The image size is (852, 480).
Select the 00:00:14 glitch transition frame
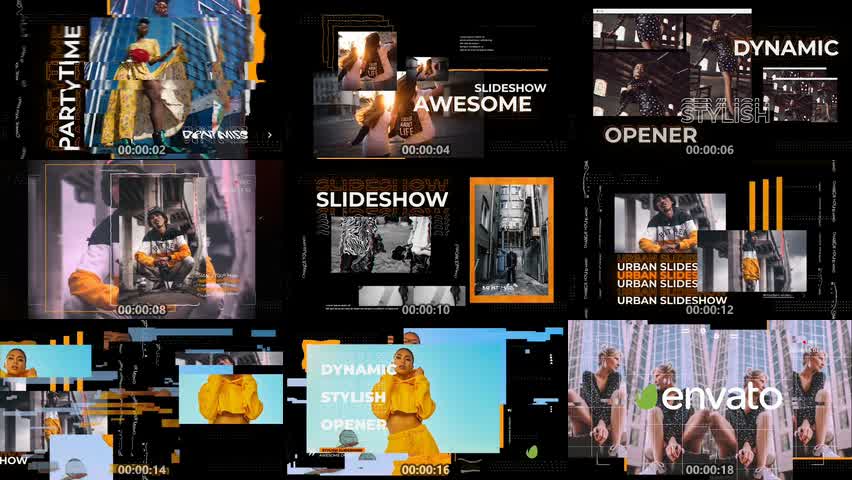click(x=142, y=400)
